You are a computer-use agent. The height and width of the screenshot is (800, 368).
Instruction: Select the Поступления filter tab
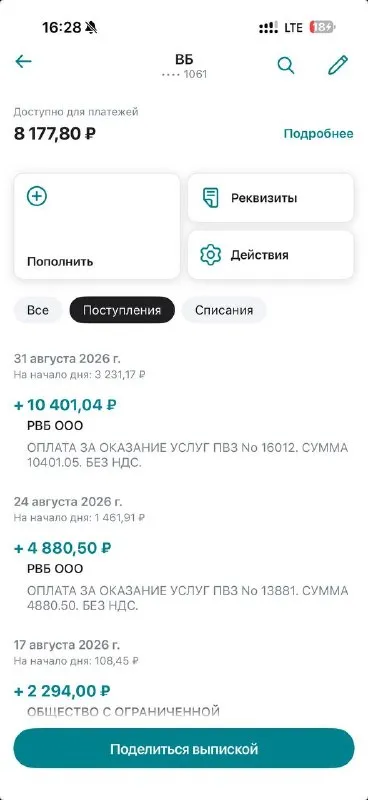(x=122, y=310)
